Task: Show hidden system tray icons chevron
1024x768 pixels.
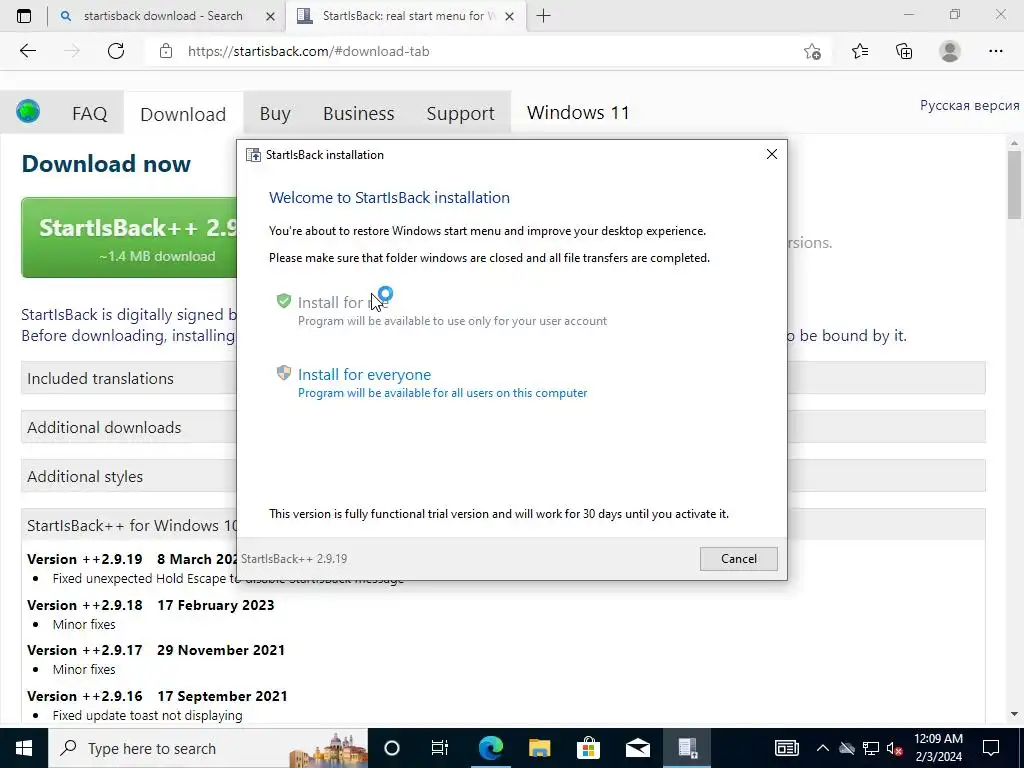Action: click(x=823, y=748)
